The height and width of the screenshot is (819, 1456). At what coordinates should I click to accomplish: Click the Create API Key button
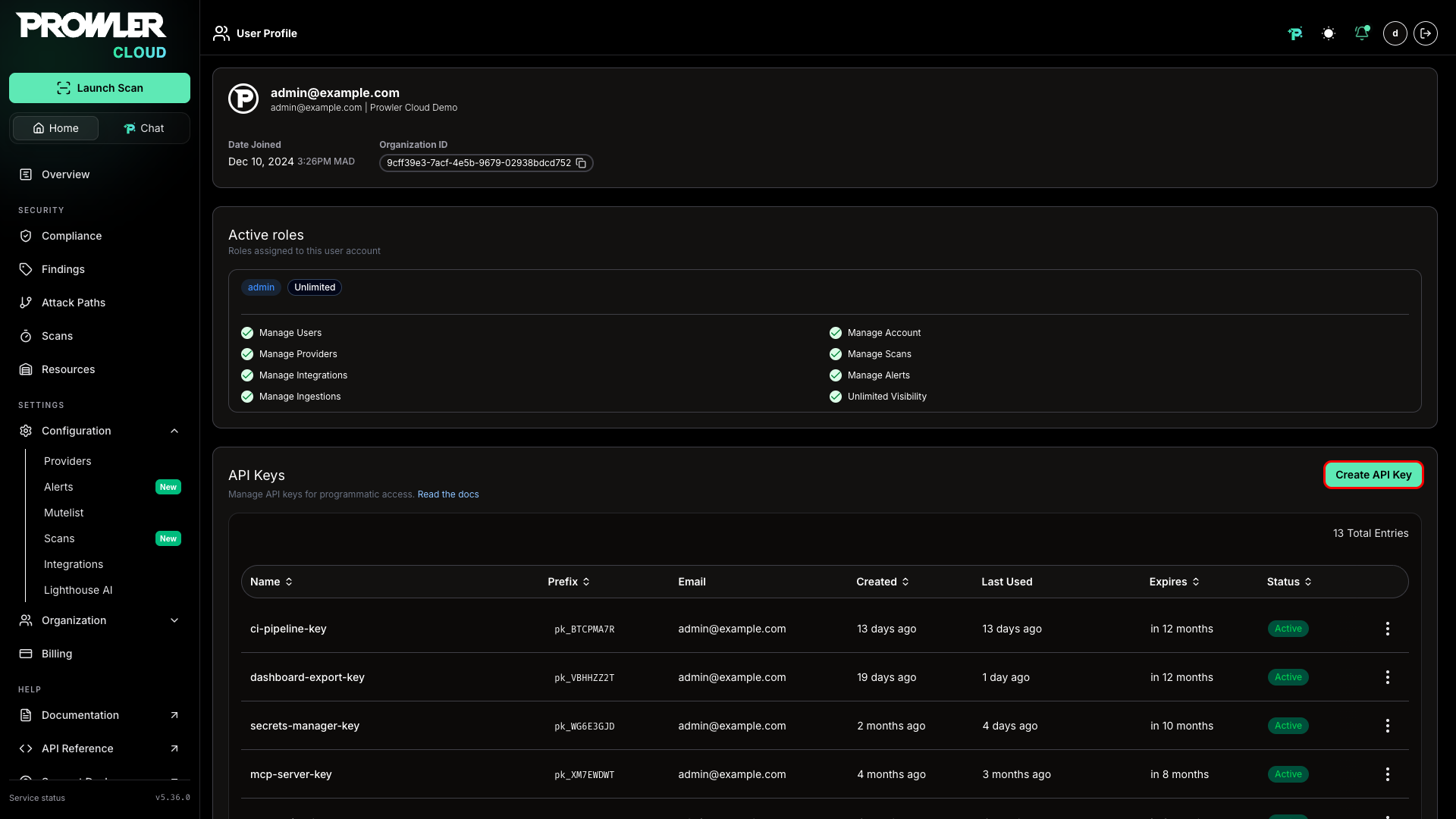click(1373, 475)
